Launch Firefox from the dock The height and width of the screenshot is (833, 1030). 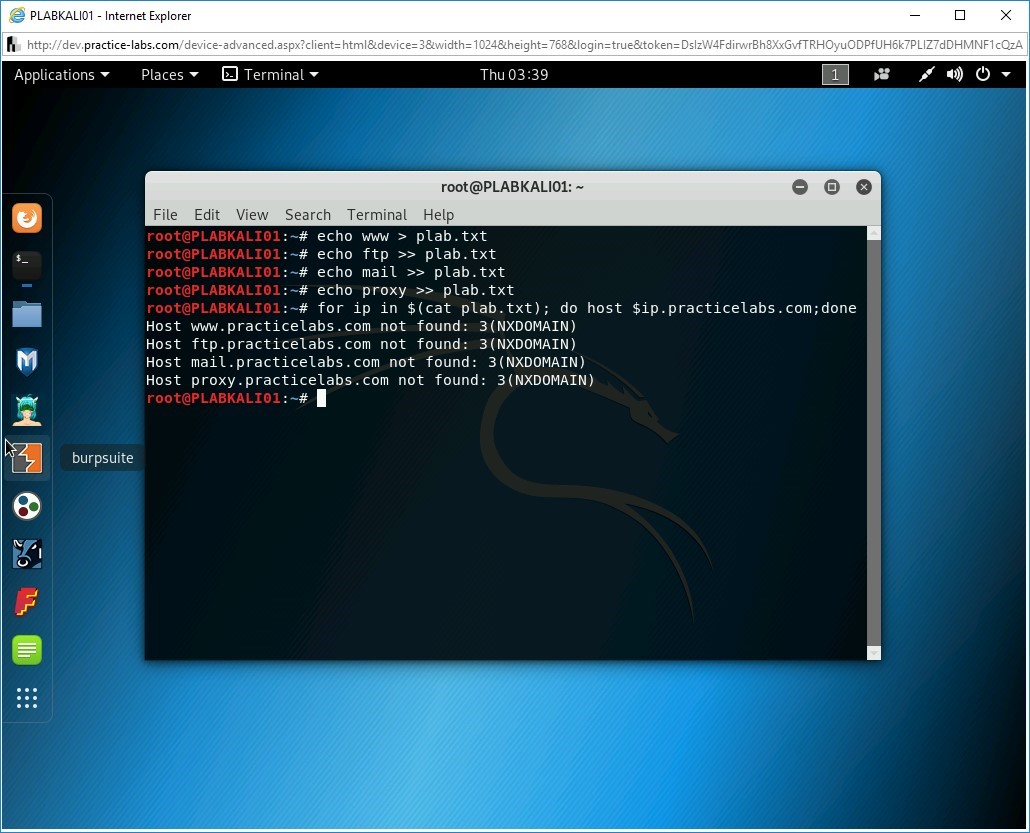pos(27,218)
